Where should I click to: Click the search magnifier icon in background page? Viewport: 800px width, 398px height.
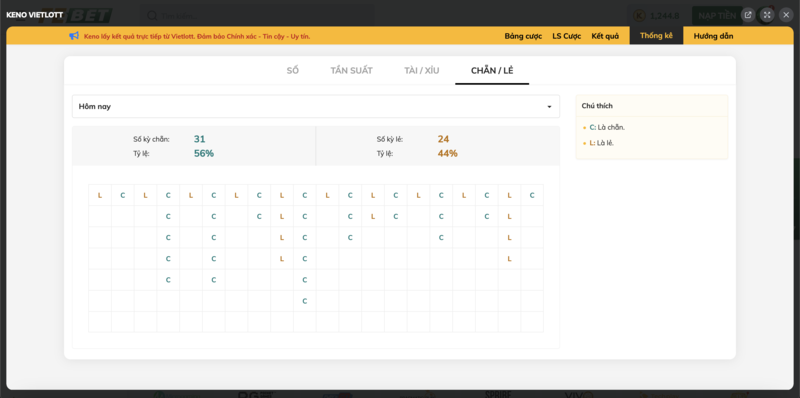click(152, 16)
